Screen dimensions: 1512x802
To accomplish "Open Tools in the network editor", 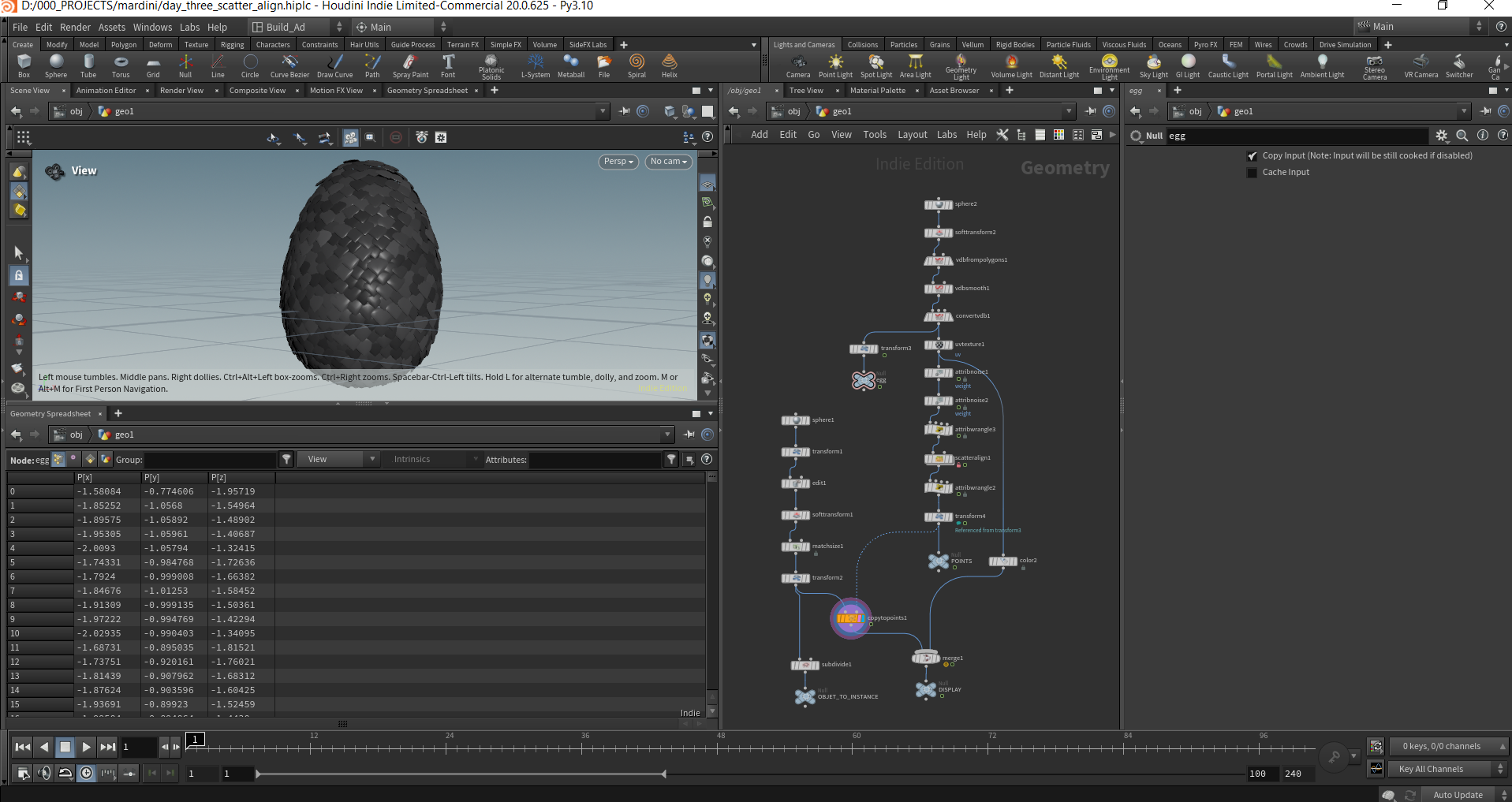I will (875, 135).
